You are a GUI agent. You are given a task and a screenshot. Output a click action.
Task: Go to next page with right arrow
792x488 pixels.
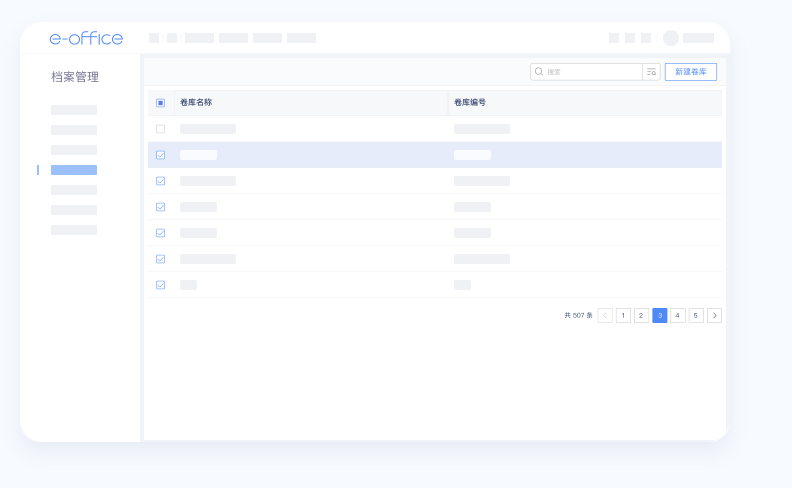coord(714,315)
